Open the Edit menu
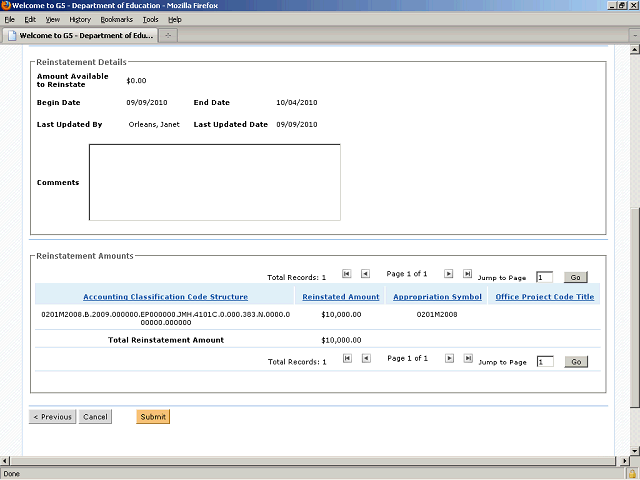The height and width of the screenshot is (480, 640). pyautogui.click(x=30, y=19)
